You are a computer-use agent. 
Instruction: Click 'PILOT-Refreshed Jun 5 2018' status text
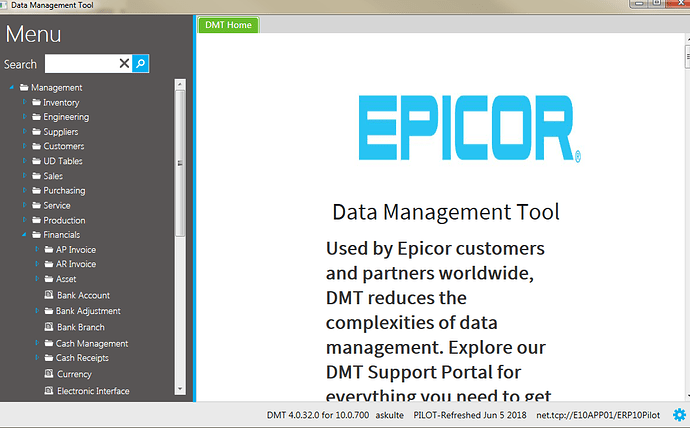click(x=470, y=415)
